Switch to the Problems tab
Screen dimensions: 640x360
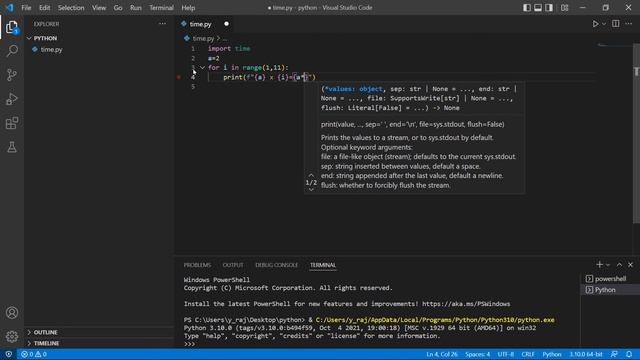click(x=197, y=265)
